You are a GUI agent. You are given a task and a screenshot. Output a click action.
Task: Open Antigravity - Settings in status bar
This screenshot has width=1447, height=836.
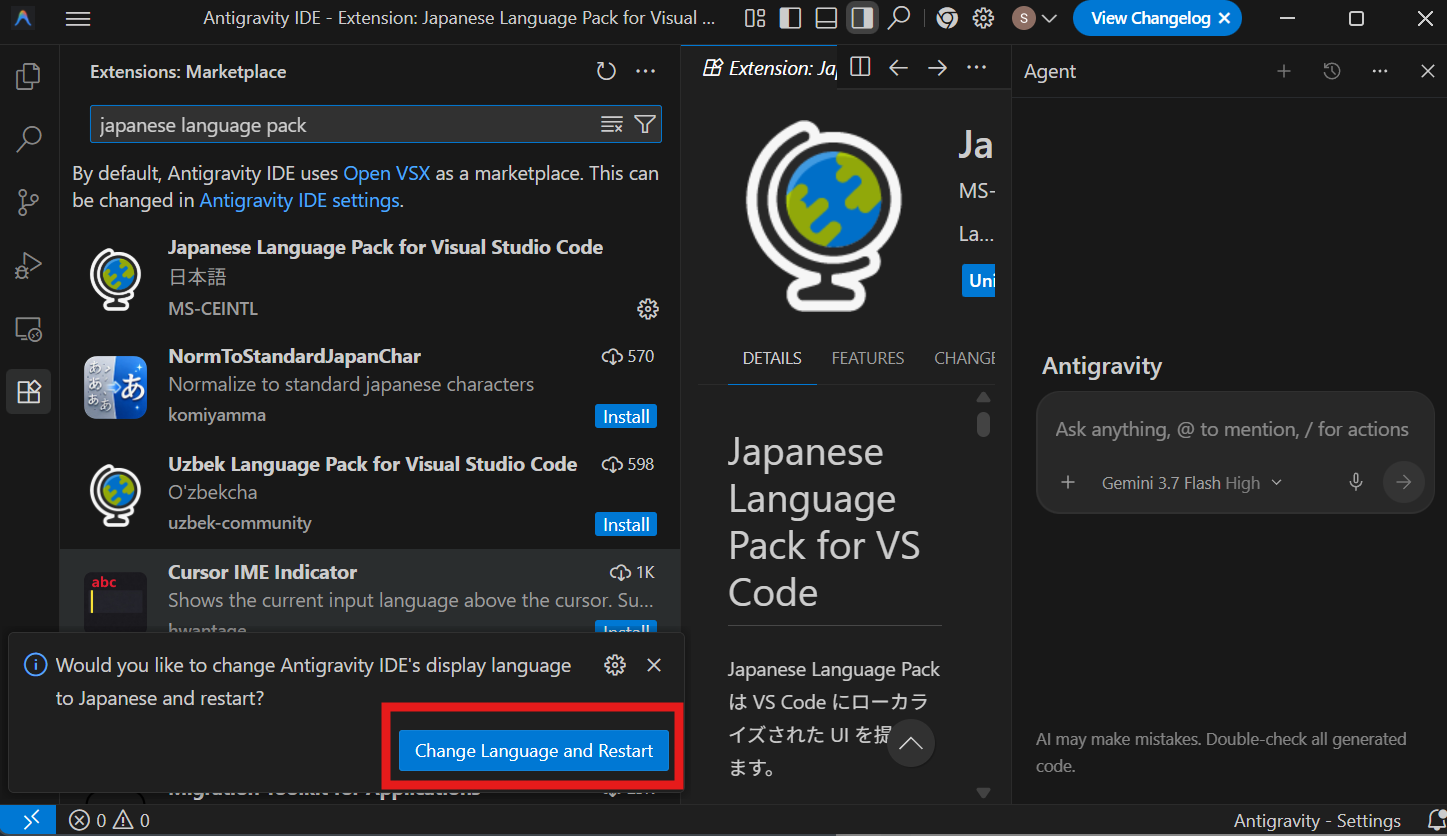(1317, 820)
